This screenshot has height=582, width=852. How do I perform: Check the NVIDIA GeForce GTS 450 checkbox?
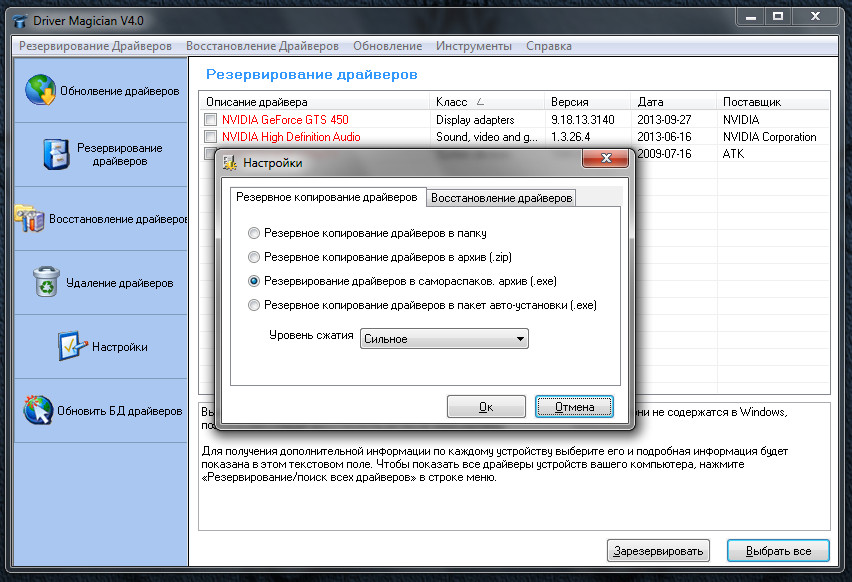210,119
